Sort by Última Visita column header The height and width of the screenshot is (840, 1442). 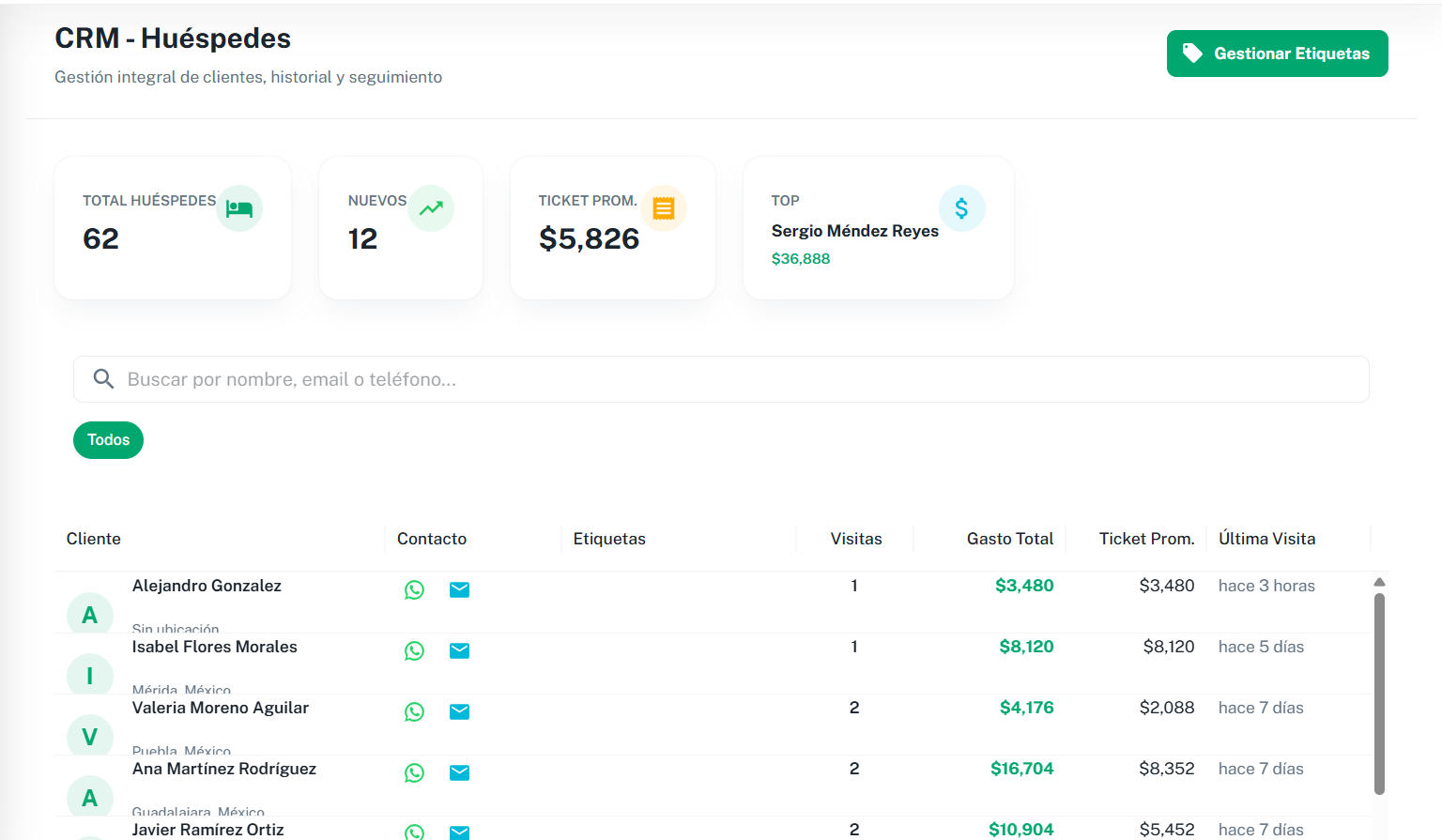1266,539
